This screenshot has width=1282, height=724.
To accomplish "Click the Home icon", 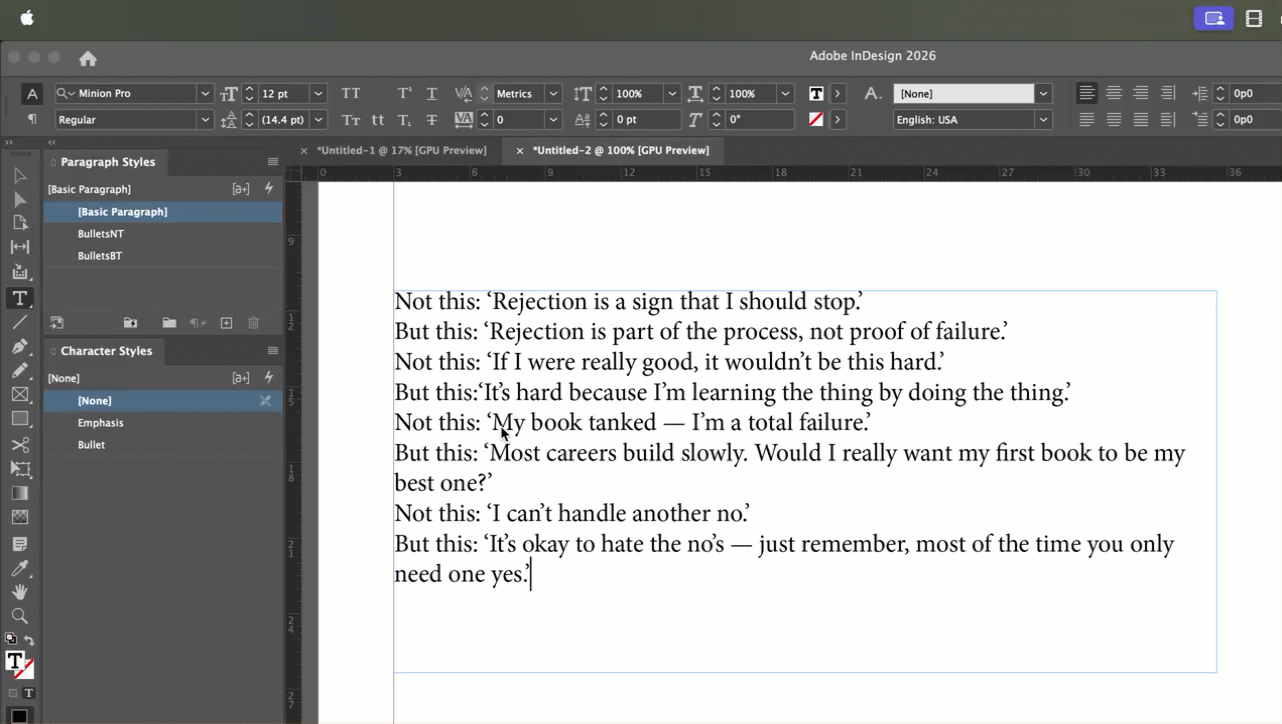I will tap(88, 58).
